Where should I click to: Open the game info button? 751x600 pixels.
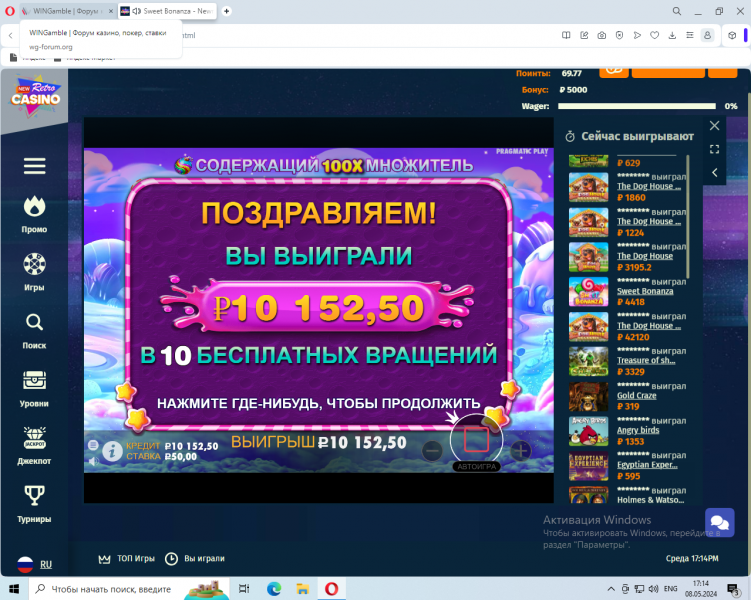tap(112, 451)
